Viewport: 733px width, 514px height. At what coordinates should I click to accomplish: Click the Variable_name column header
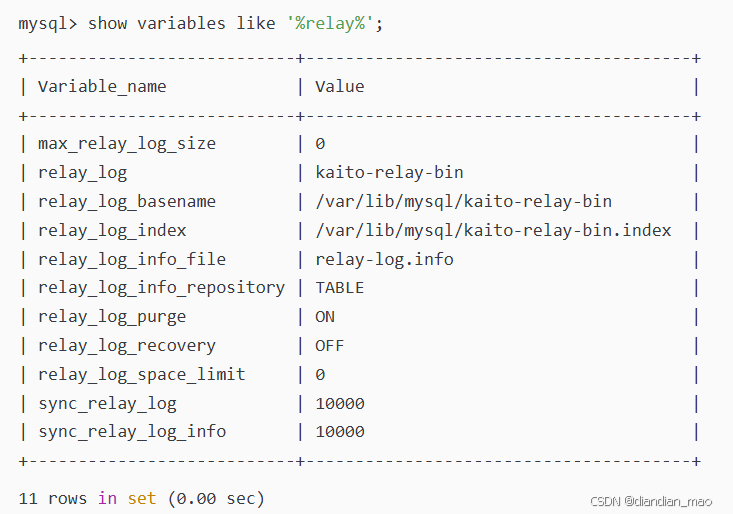pyautogui.click(x=102, y=87)
